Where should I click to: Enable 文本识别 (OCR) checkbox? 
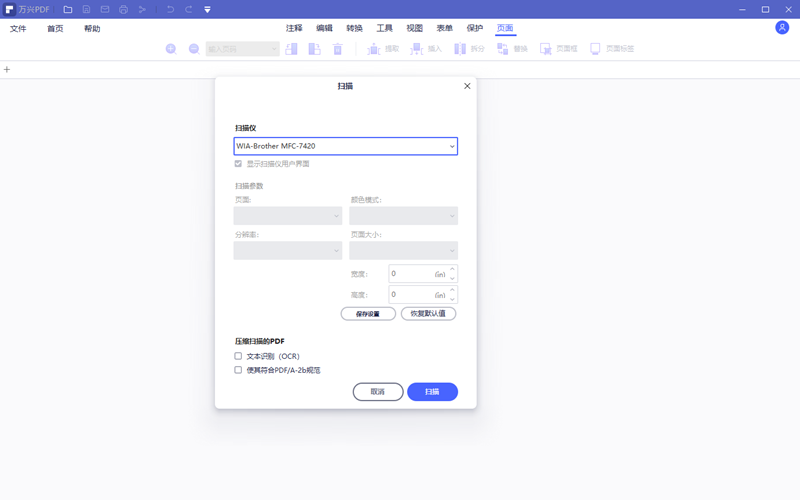(x=238, y=356)
